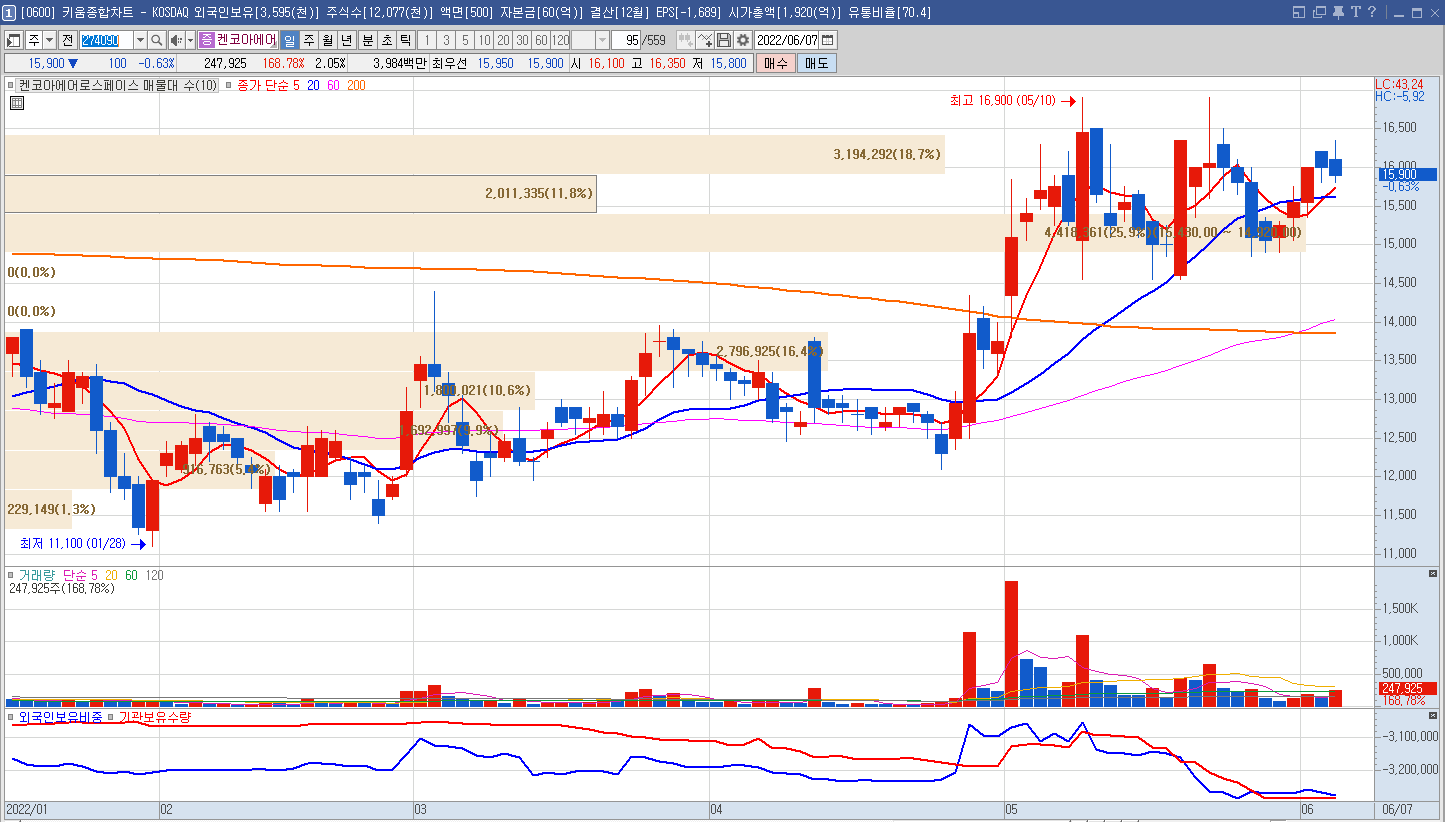Click the small square before 거래량 legend
Viewport: 1445px width, 822px height.
[12, 575]
